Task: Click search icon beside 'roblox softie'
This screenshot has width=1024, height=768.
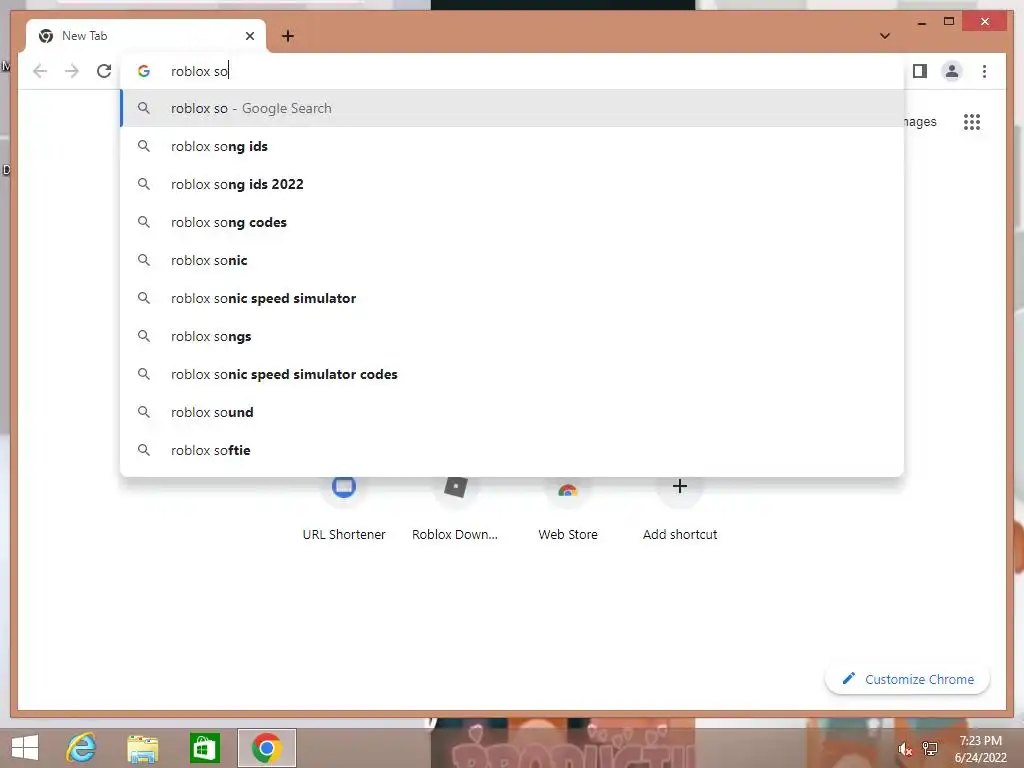Action: click(144, 450)
